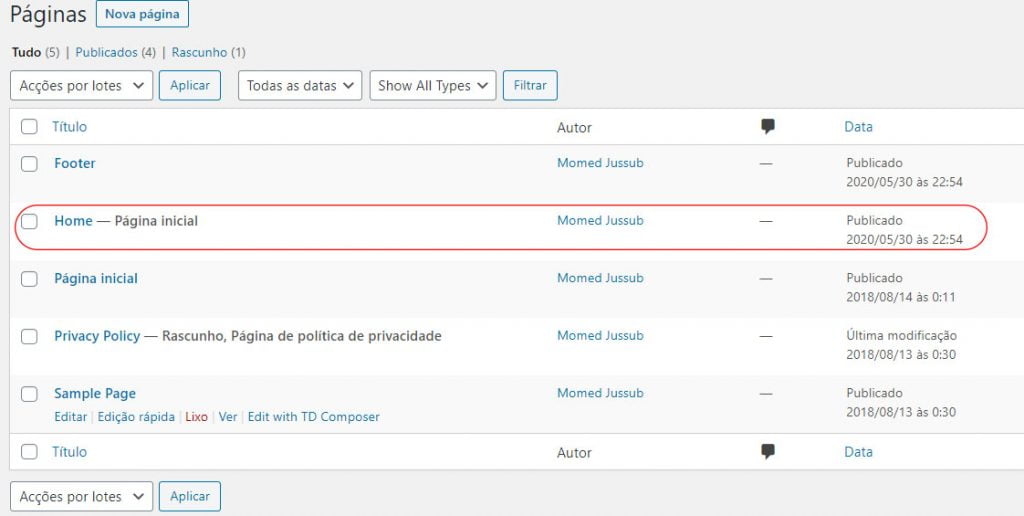The image size is (1024, 516).
Task: Click the comments bubble icon in table footer
Action: click(x=768, y=451)
